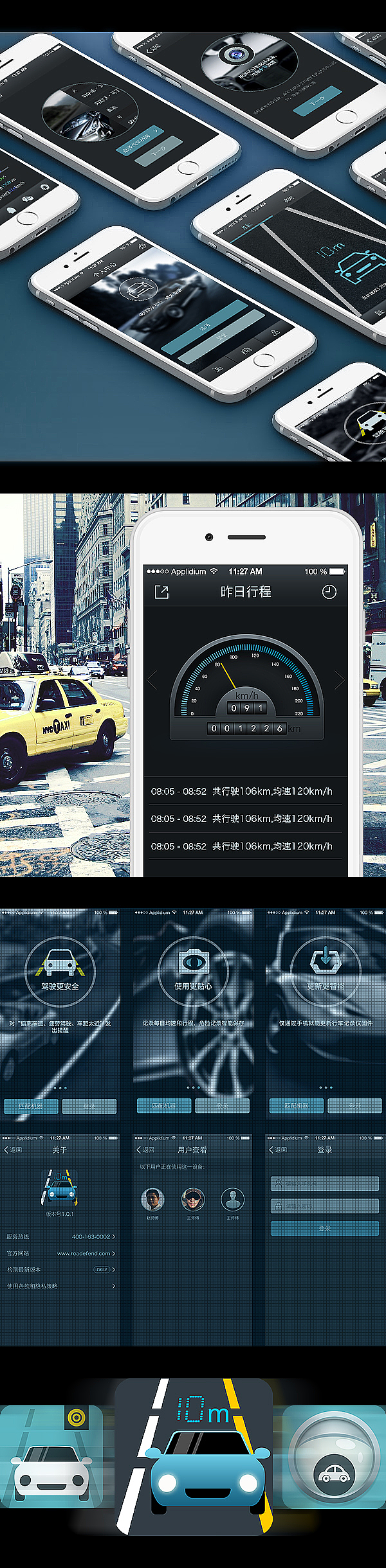Tap the round glass-dome car app icon
This screenshot has height=1568, width=386.
pos(335,1456)
